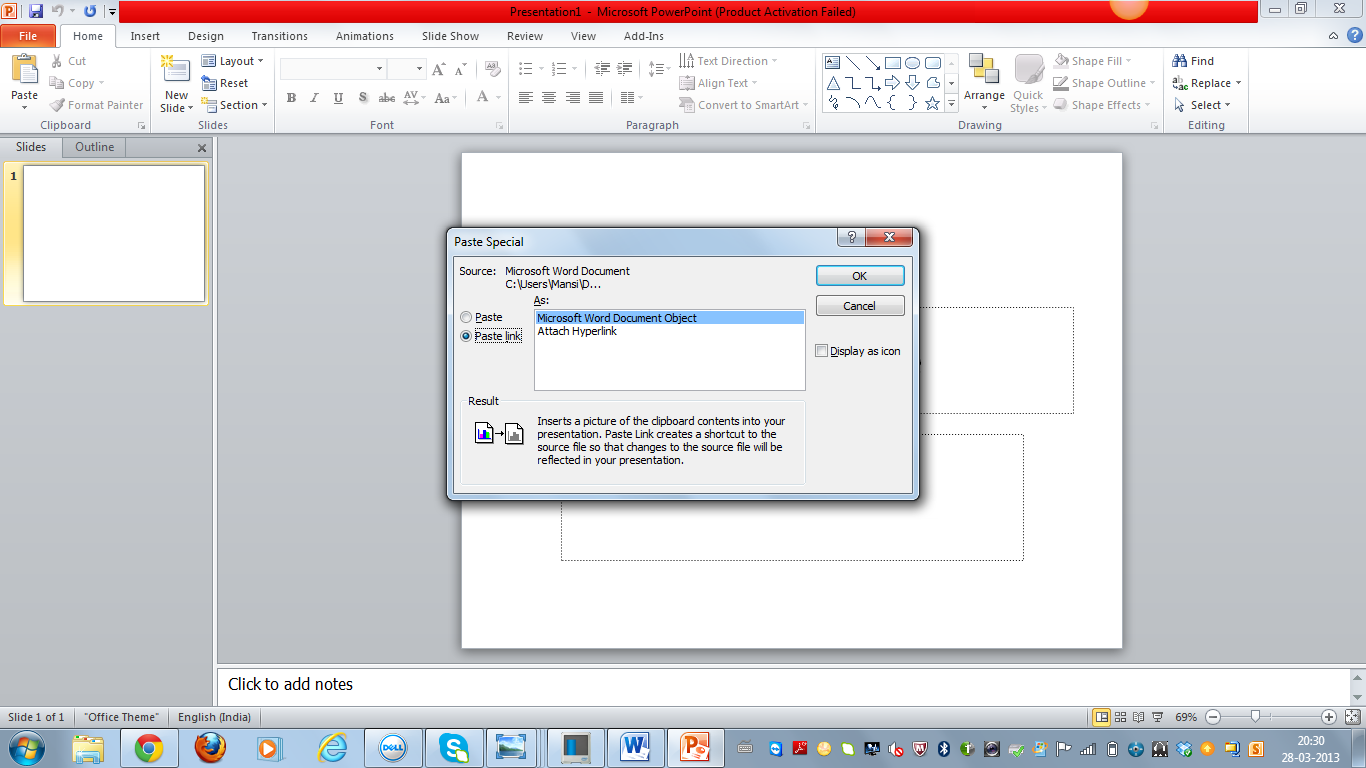Viewport: 1366px width, 768px height.
Task: Apply Strikethrough formatting
Action: click(x=387, y=98)
